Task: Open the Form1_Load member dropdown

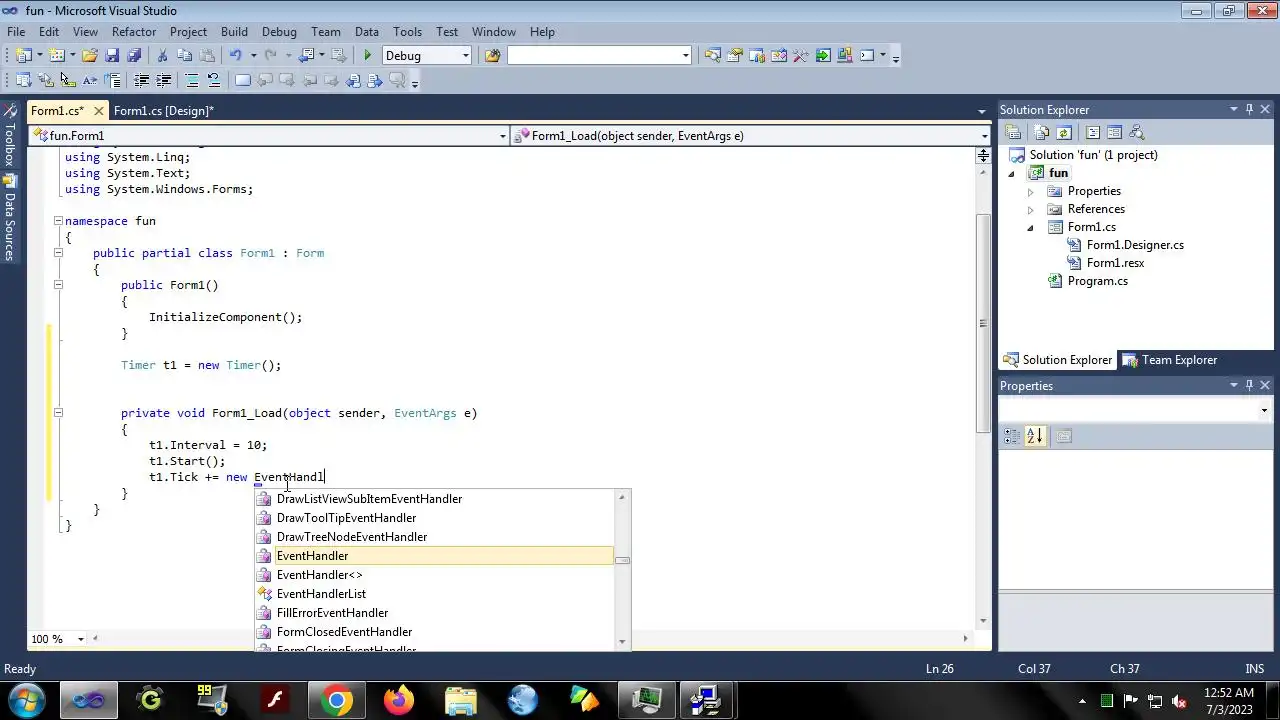Action: point(751,136)
